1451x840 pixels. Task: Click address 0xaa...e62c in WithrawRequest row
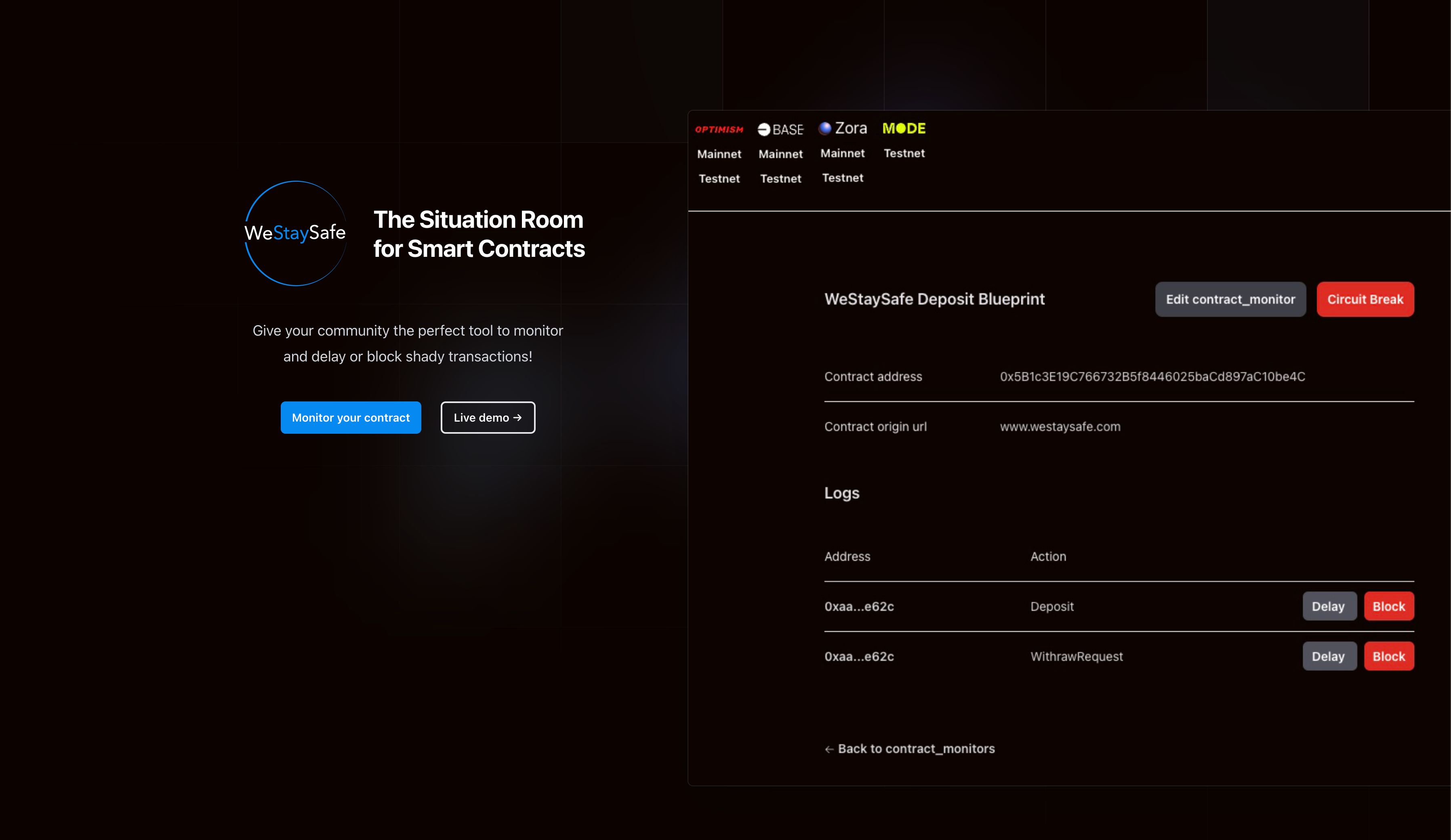tap(859, 656)
